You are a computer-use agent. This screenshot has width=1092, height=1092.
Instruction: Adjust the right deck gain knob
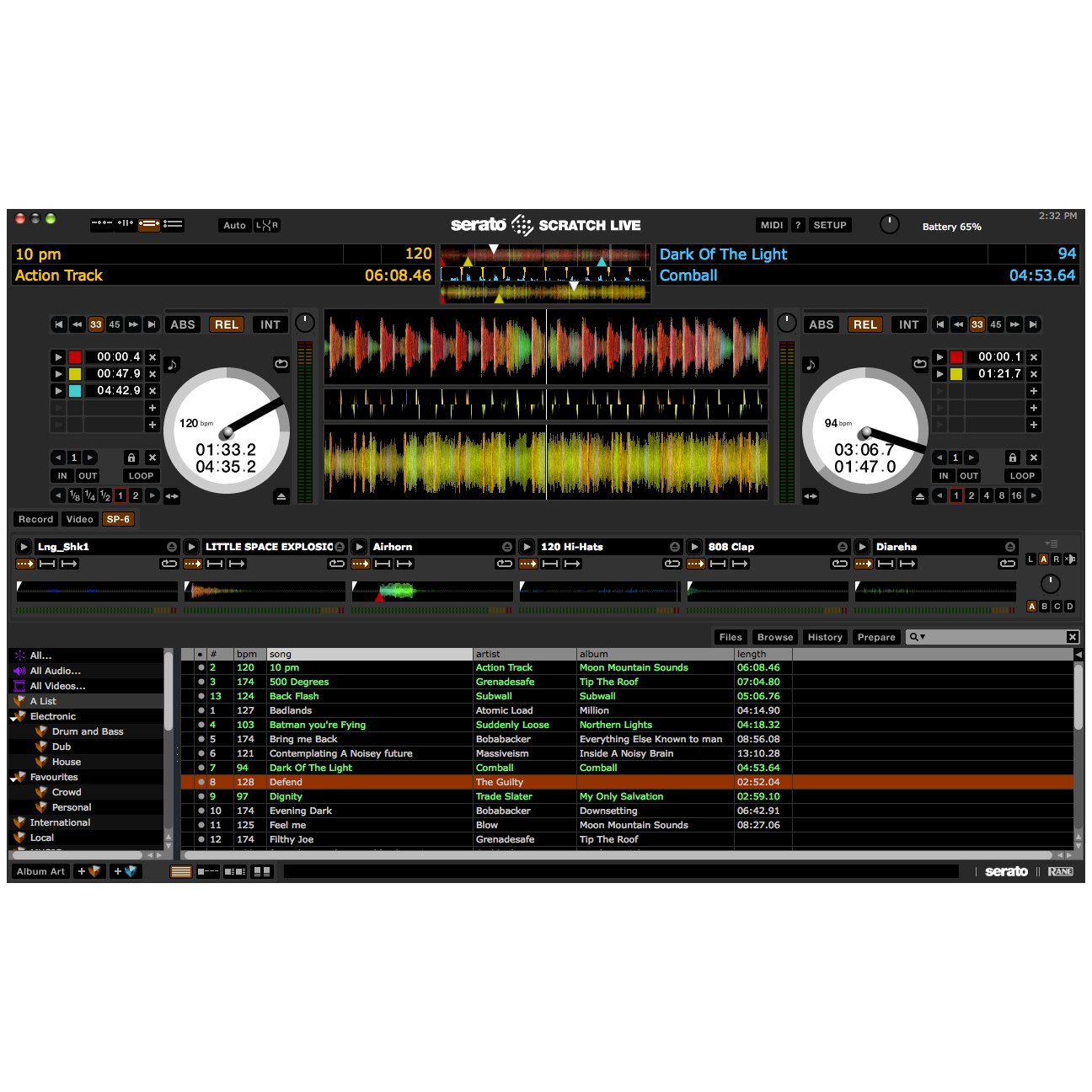[786, 322]
